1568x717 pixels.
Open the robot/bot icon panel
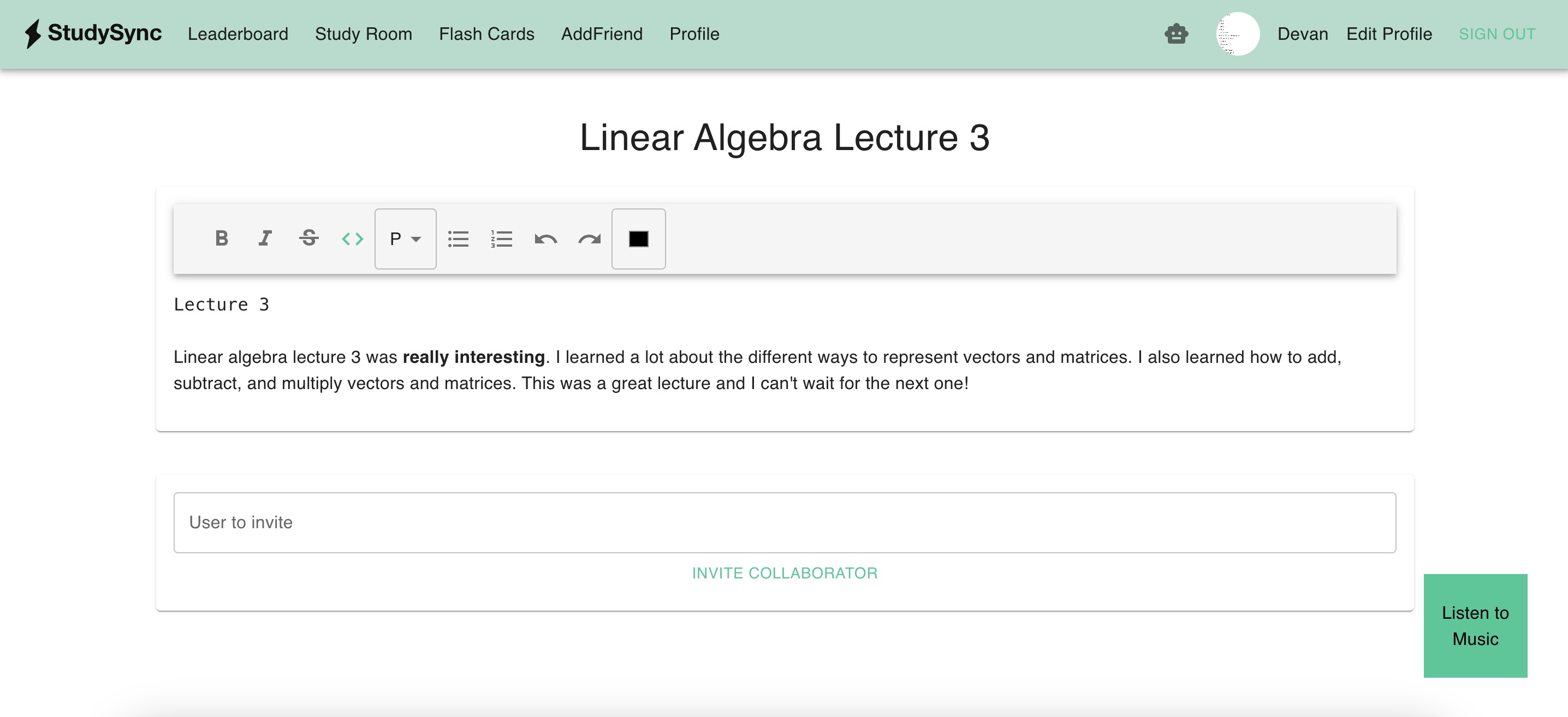[x=1177, y=33]
